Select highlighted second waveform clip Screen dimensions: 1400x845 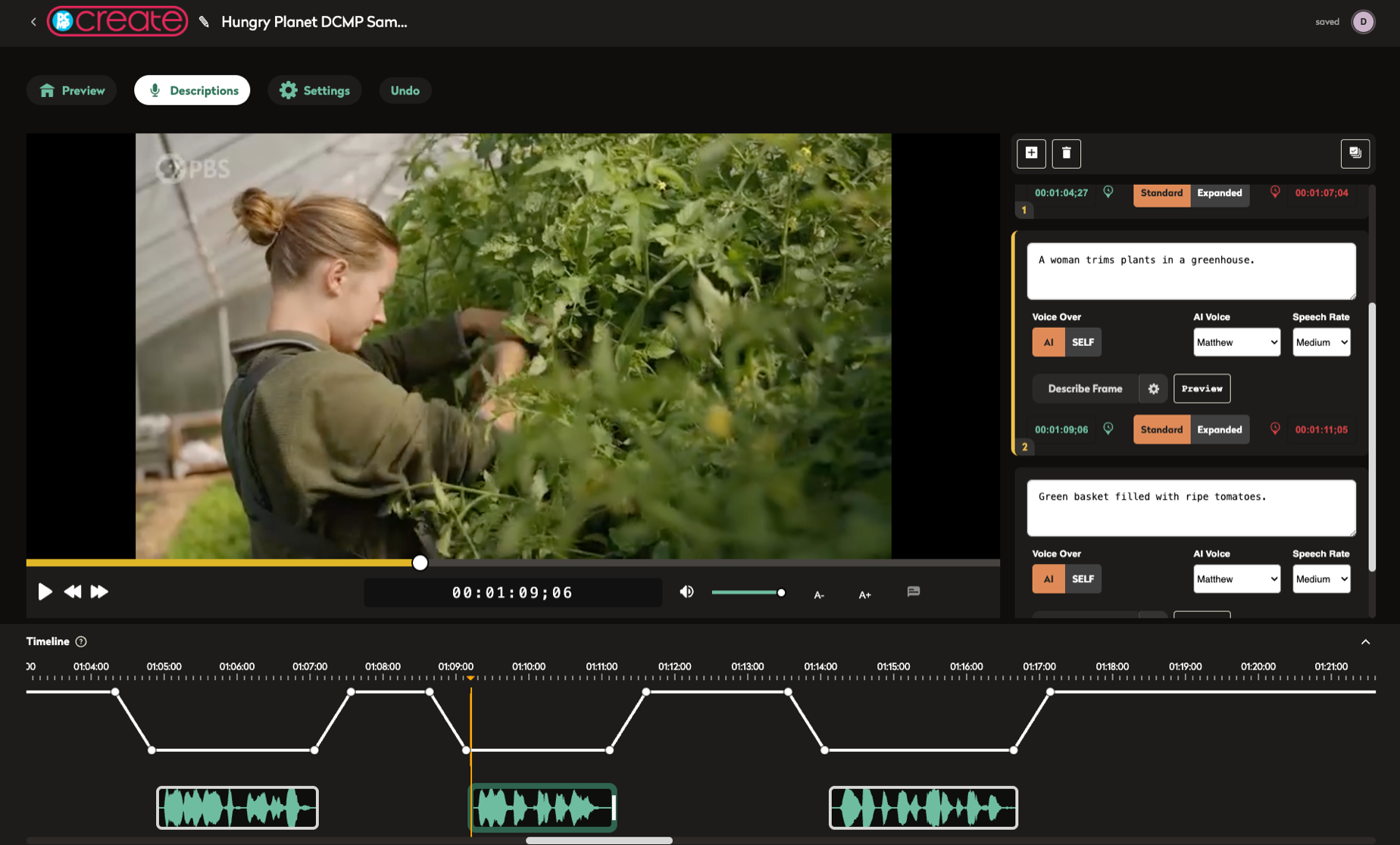pyautogui.click(x=543, y=808)
